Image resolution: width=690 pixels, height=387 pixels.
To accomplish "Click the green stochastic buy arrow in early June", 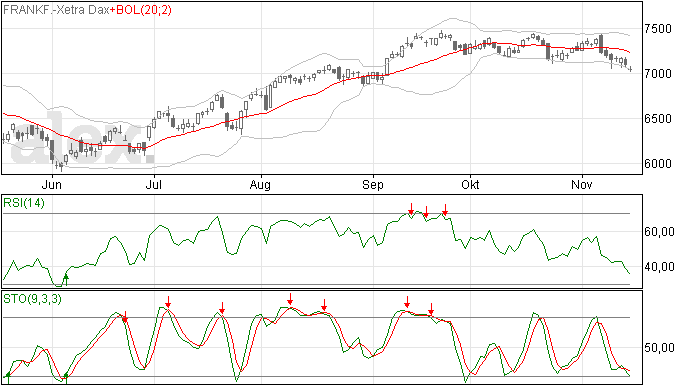I will pyautogui.click(x=66, y=377).
